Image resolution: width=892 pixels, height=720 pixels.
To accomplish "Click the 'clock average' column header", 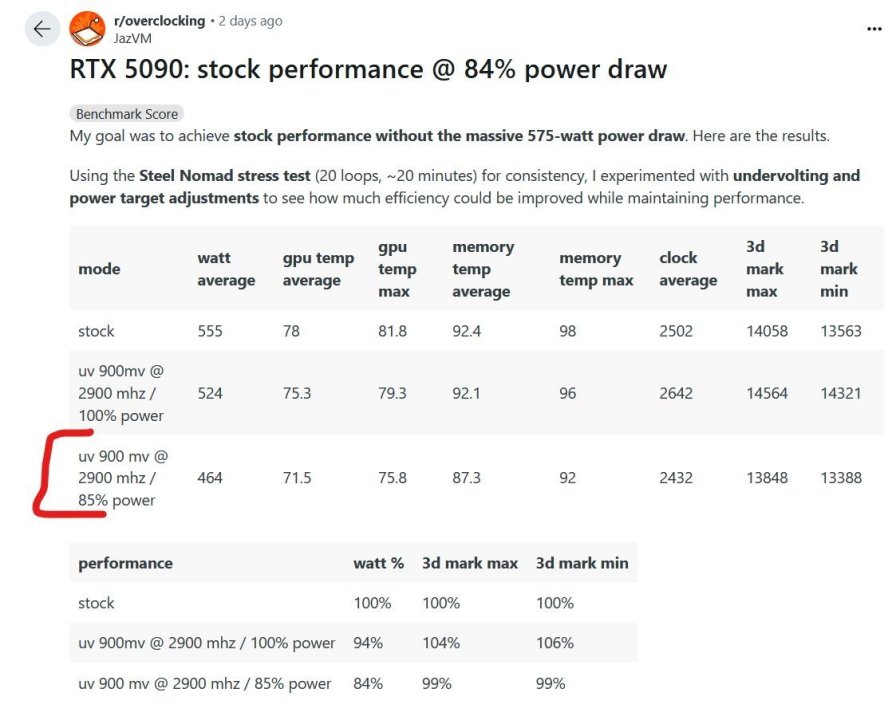I will [688, 269].
